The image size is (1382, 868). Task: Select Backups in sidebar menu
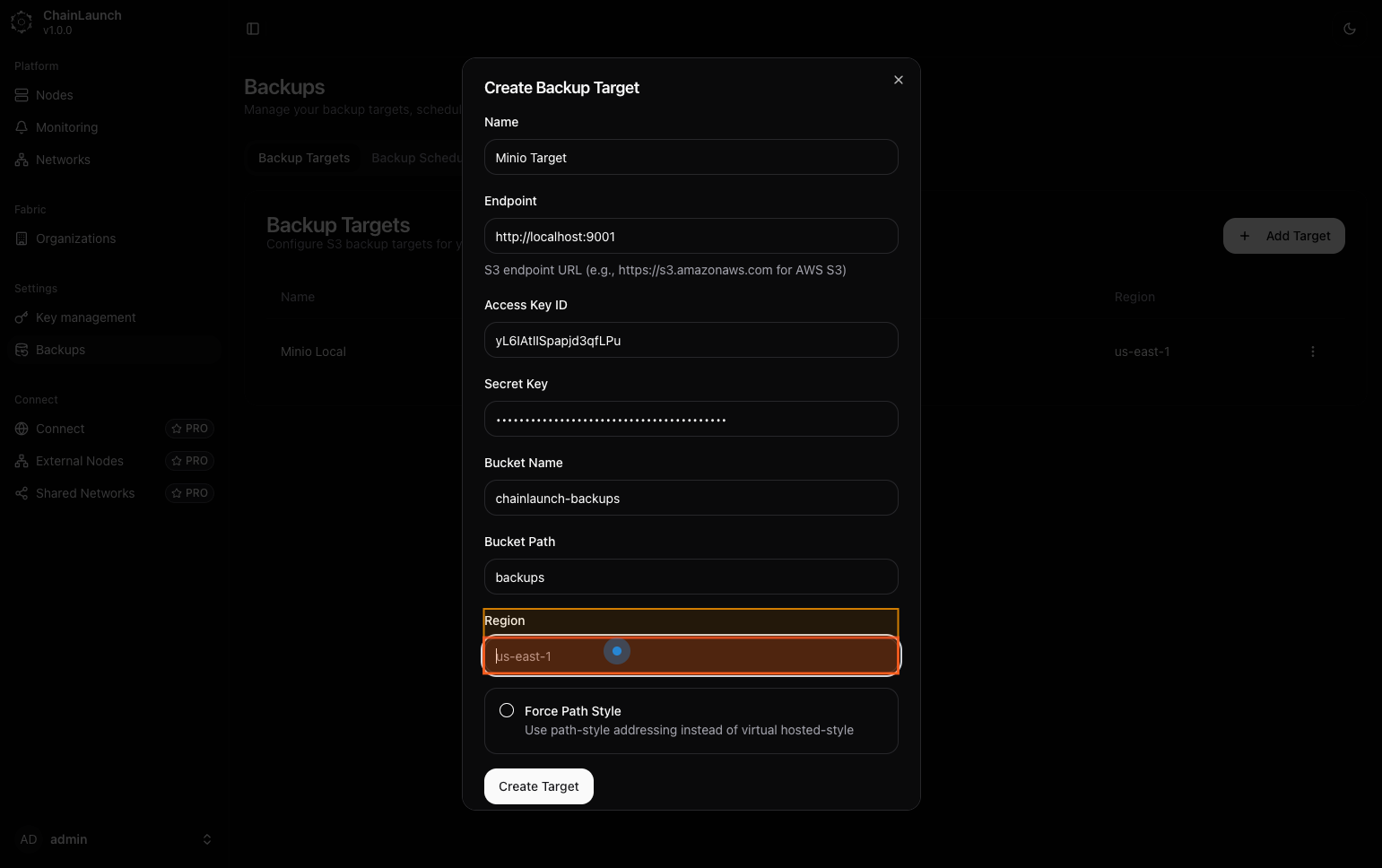(x=60, y=350)
